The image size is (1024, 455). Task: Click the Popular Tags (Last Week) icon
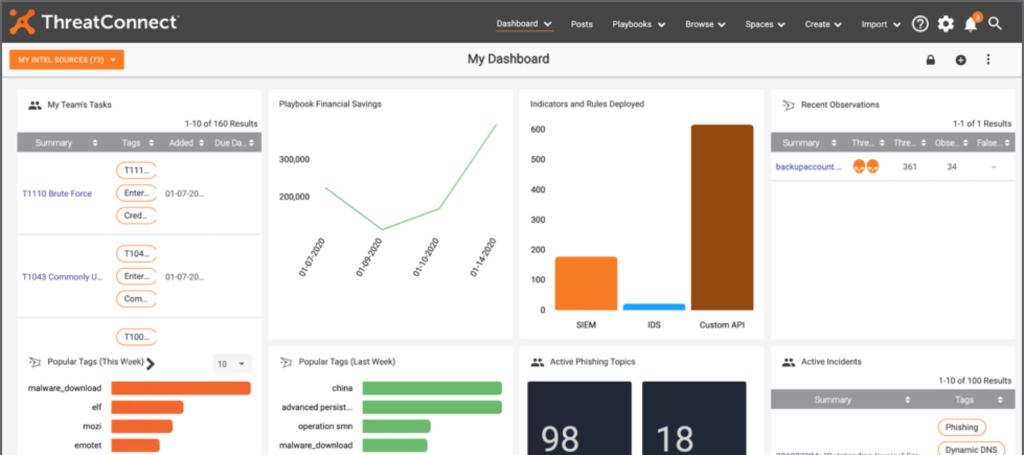286,362
